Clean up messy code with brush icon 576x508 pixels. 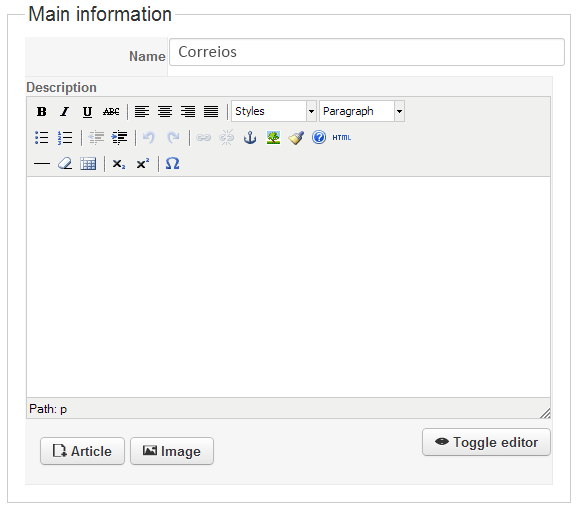click(x=296, y=138)
